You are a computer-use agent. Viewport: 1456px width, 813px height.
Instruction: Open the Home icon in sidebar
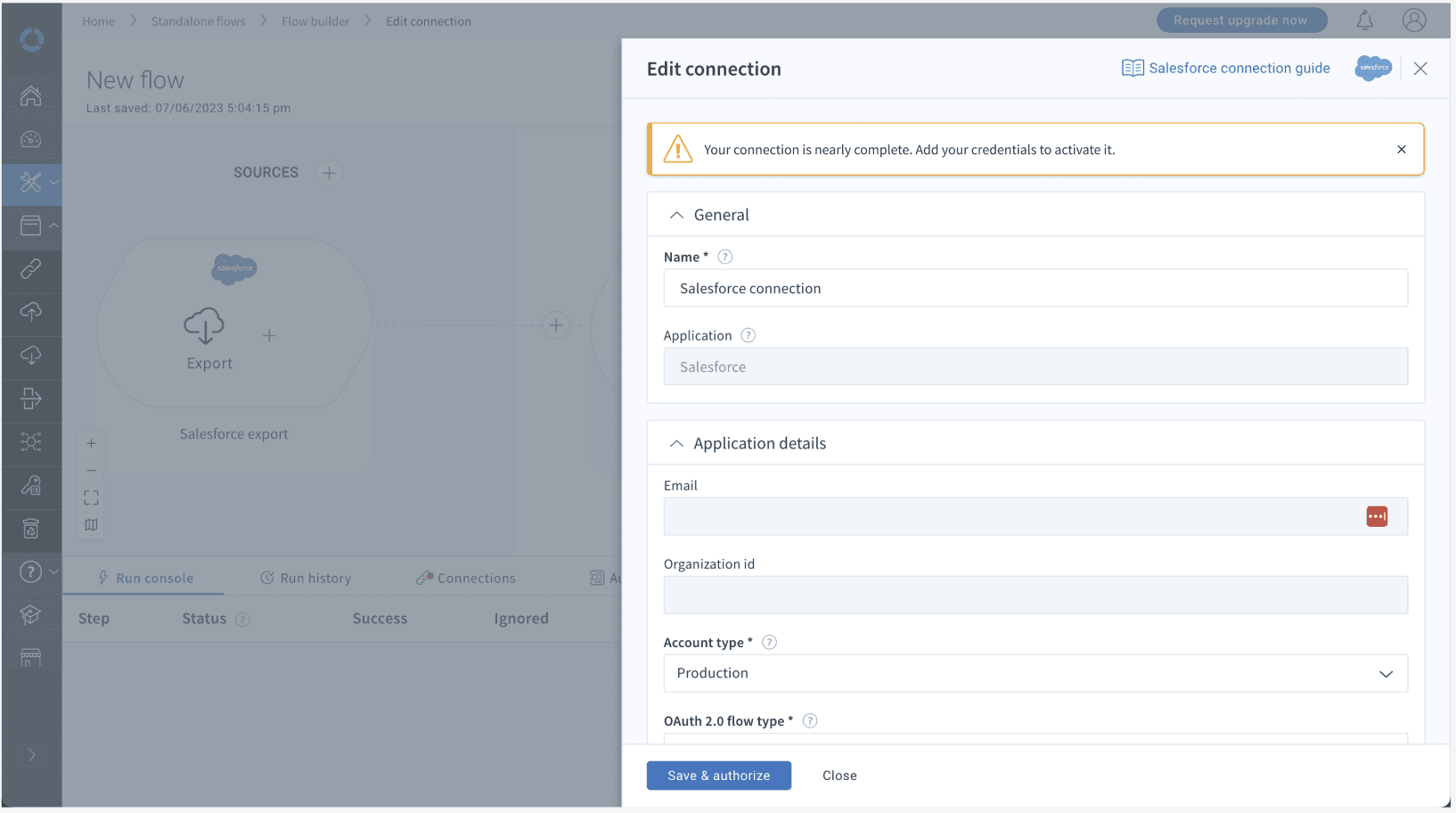click(x=31, y=95)
